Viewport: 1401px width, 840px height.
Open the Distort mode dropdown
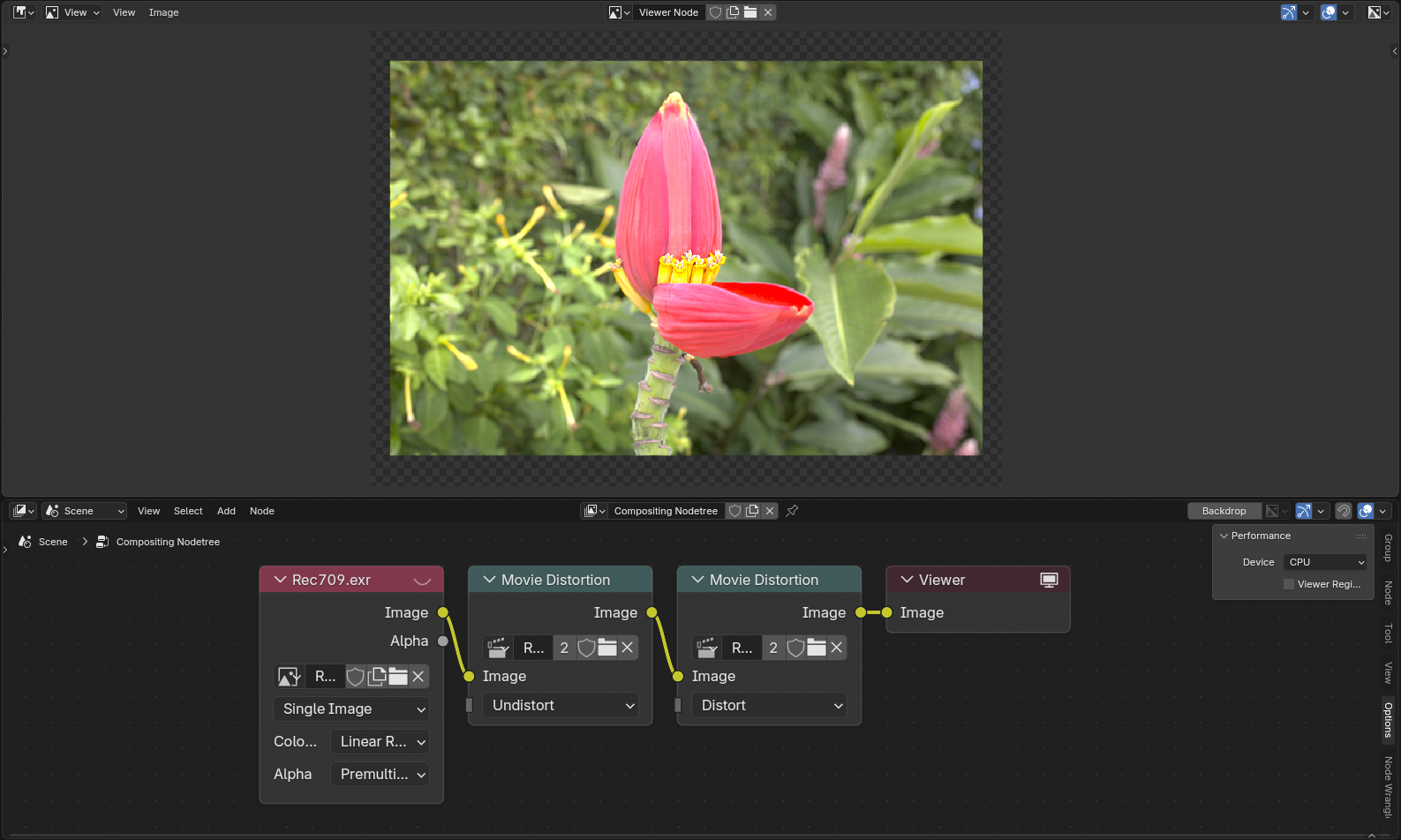[770, 706]
